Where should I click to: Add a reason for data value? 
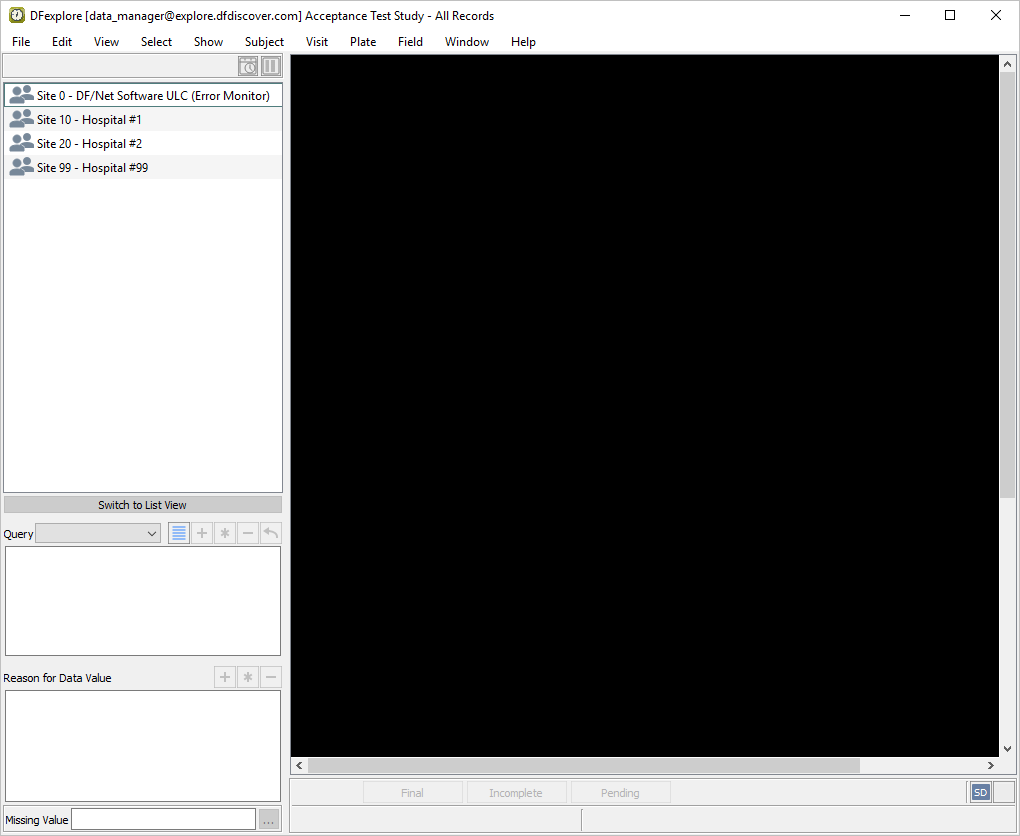pos(225,678)
